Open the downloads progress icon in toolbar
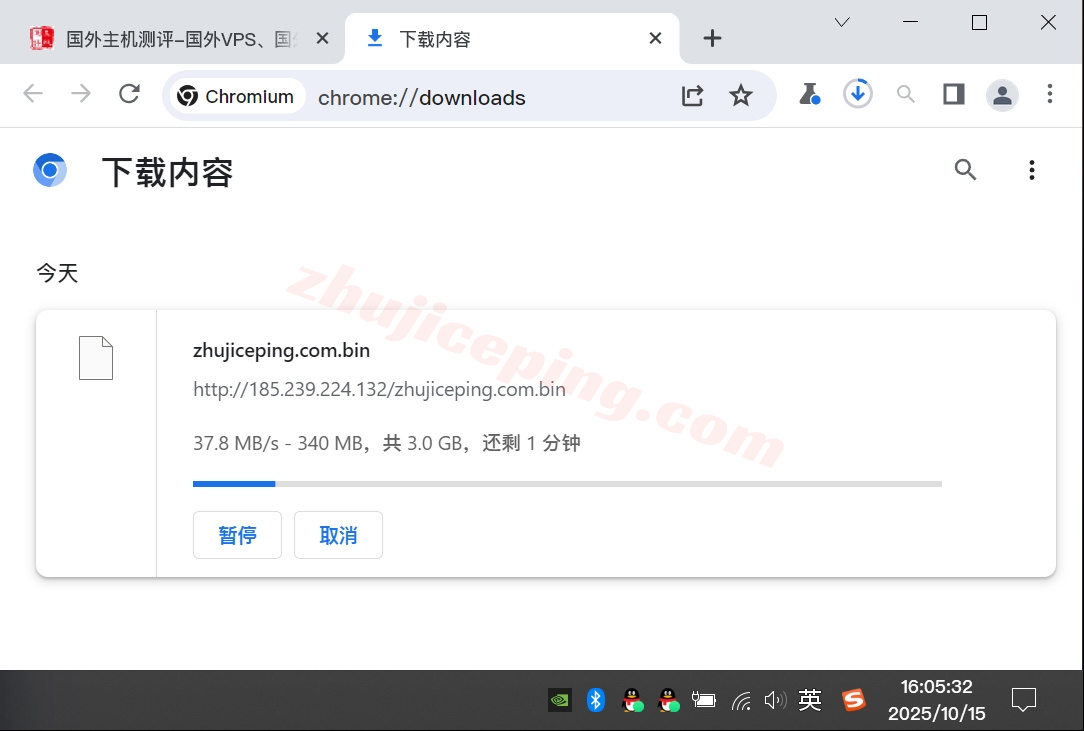 (858, 95)
